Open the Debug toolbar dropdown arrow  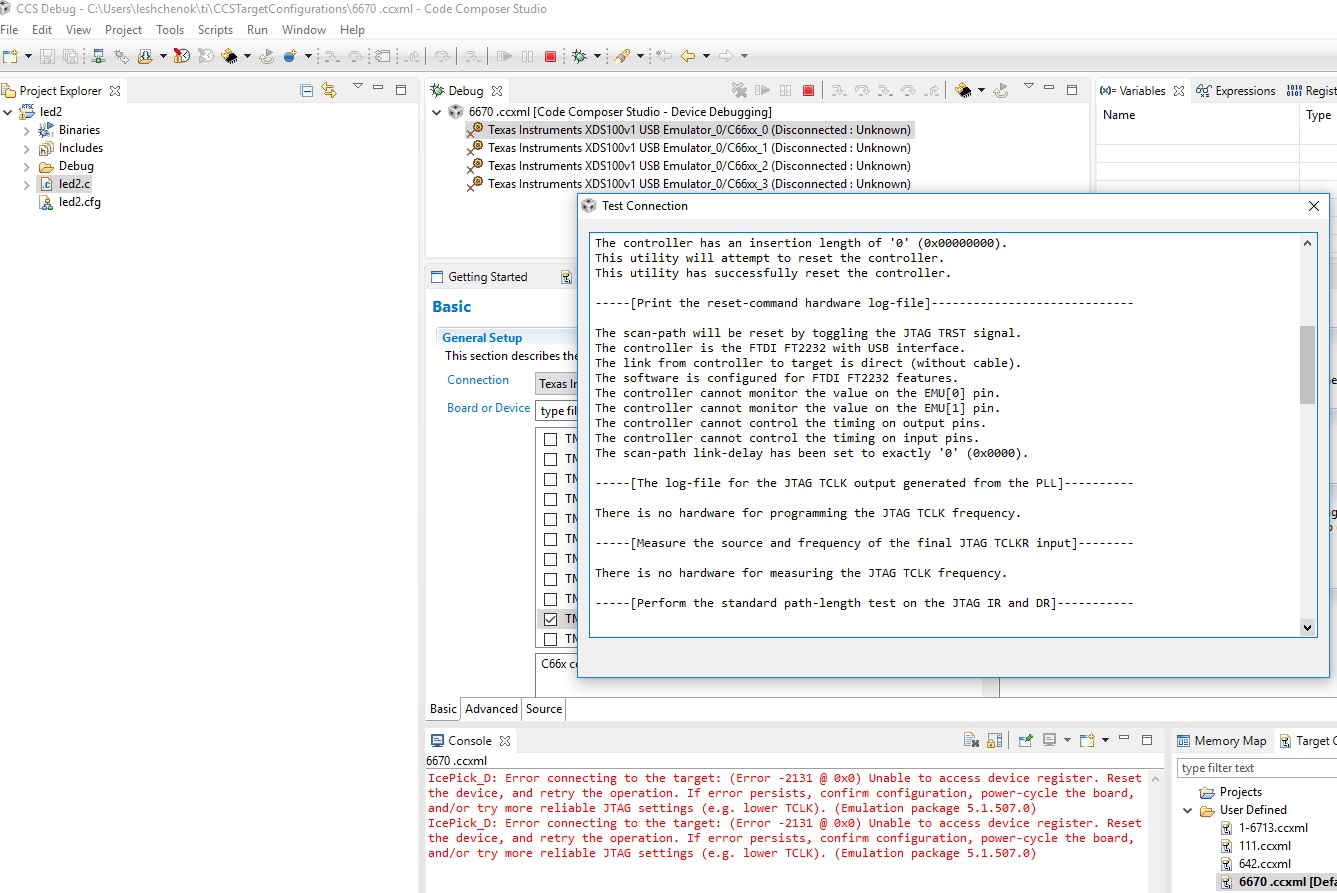click(x=596, y=57)
